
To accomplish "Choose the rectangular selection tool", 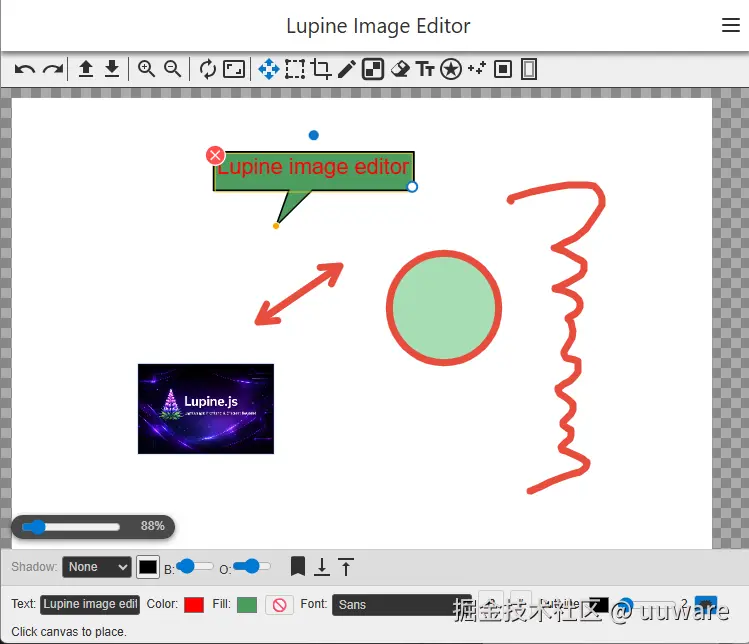I will (295, 69).
